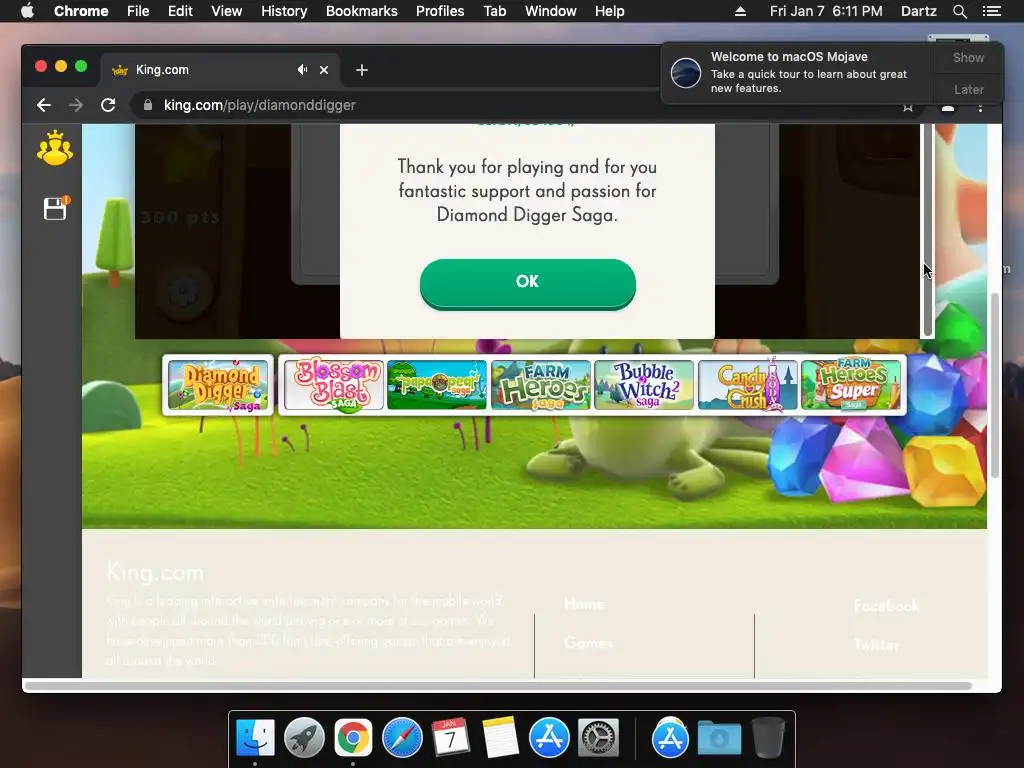The height and width of the screenshot is (768, 1024).
Task: Open the Profiles menu
Action: point(440,11)
